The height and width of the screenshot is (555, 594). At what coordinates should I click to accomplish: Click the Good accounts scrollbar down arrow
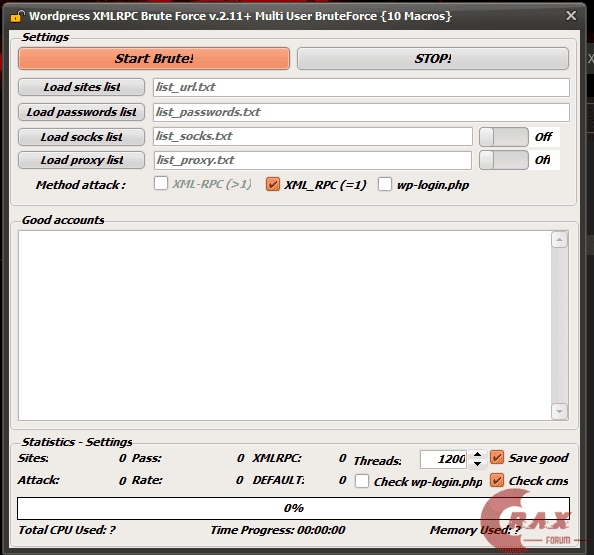point(560,411)
